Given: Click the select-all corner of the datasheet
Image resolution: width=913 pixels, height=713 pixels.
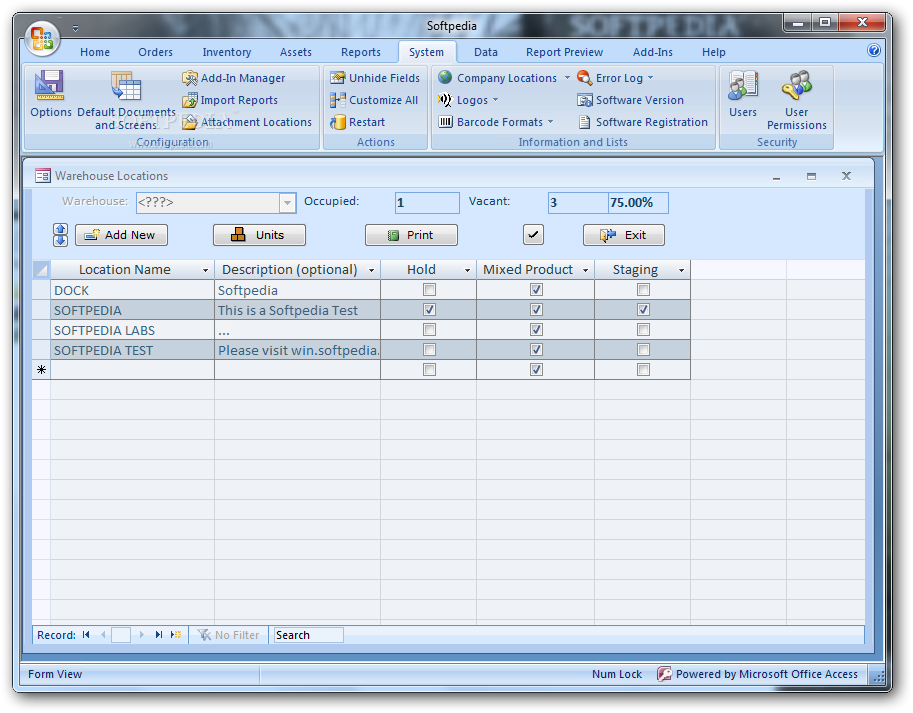Looking at the screenshot, I should 41,270.
